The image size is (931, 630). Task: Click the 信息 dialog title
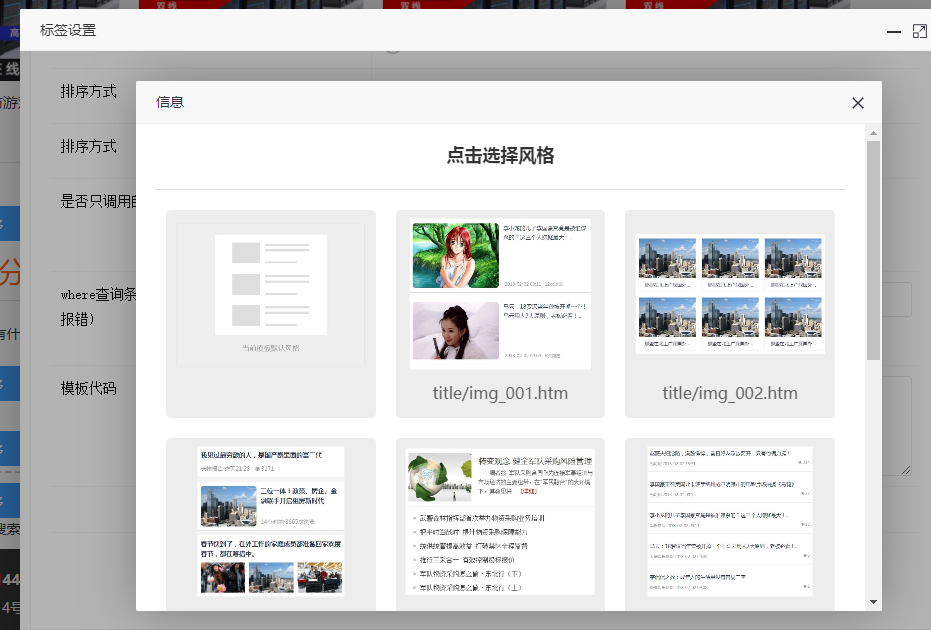click(170, 102)
